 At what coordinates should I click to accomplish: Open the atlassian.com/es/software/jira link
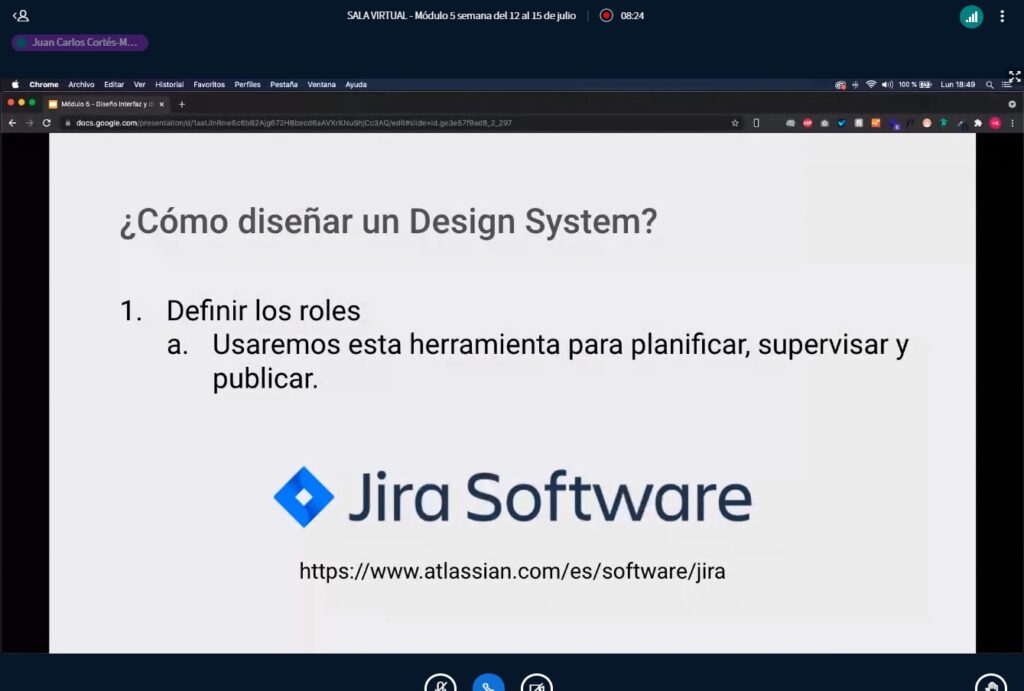coord(512,571)
